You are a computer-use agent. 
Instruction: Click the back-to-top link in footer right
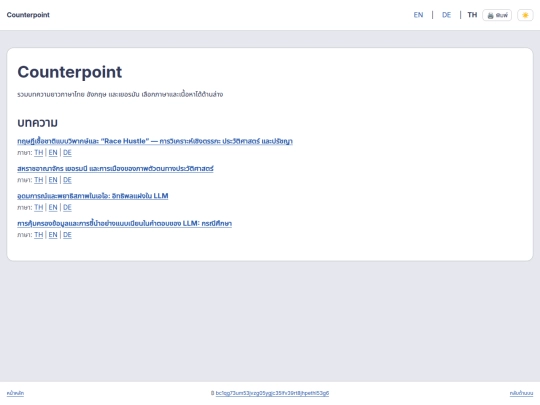tap(521, 393)
